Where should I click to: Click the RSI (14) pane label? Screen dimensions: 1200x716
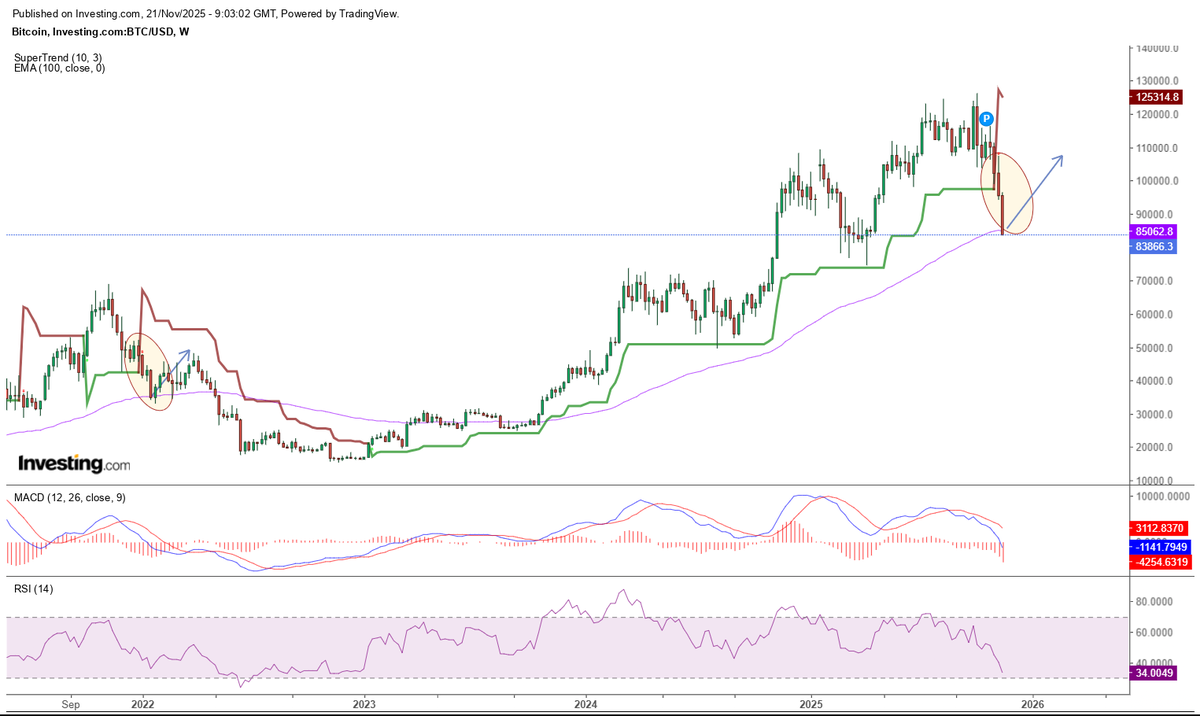[33, 589]
